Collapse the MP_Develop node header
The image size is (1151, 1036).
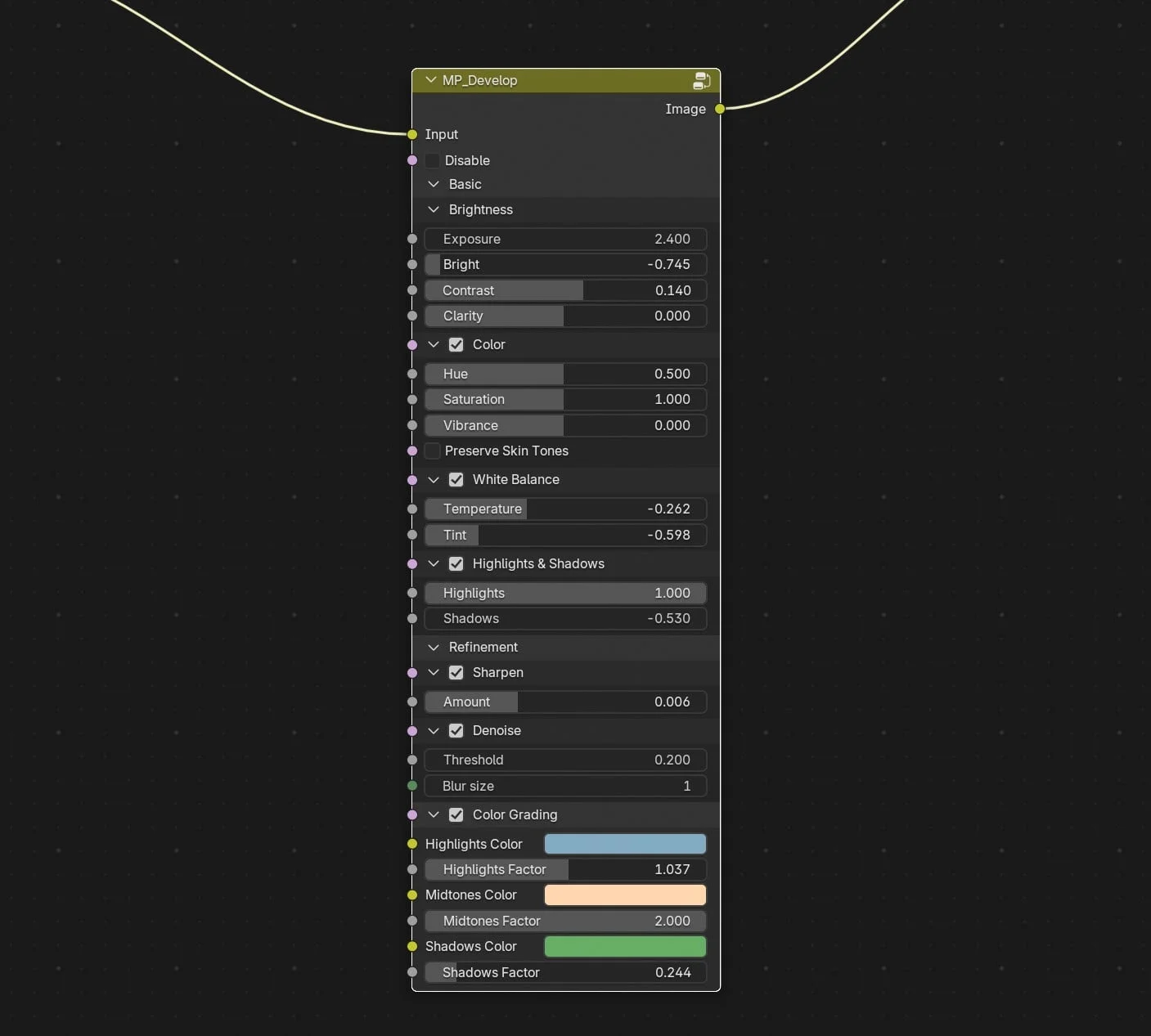pos(430,80)
